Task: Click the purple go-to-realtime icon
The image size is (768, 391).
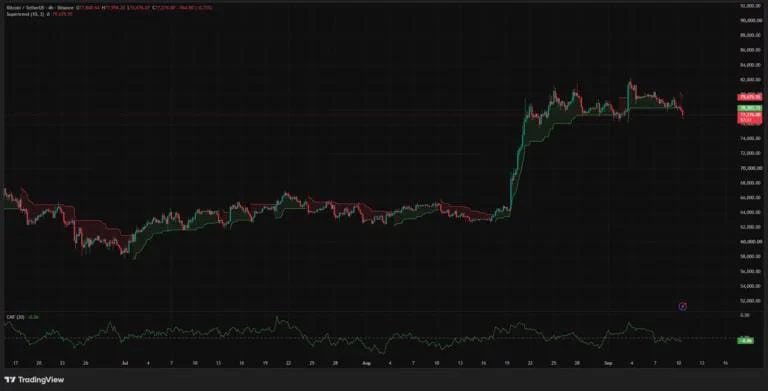Action: [683, 306]
